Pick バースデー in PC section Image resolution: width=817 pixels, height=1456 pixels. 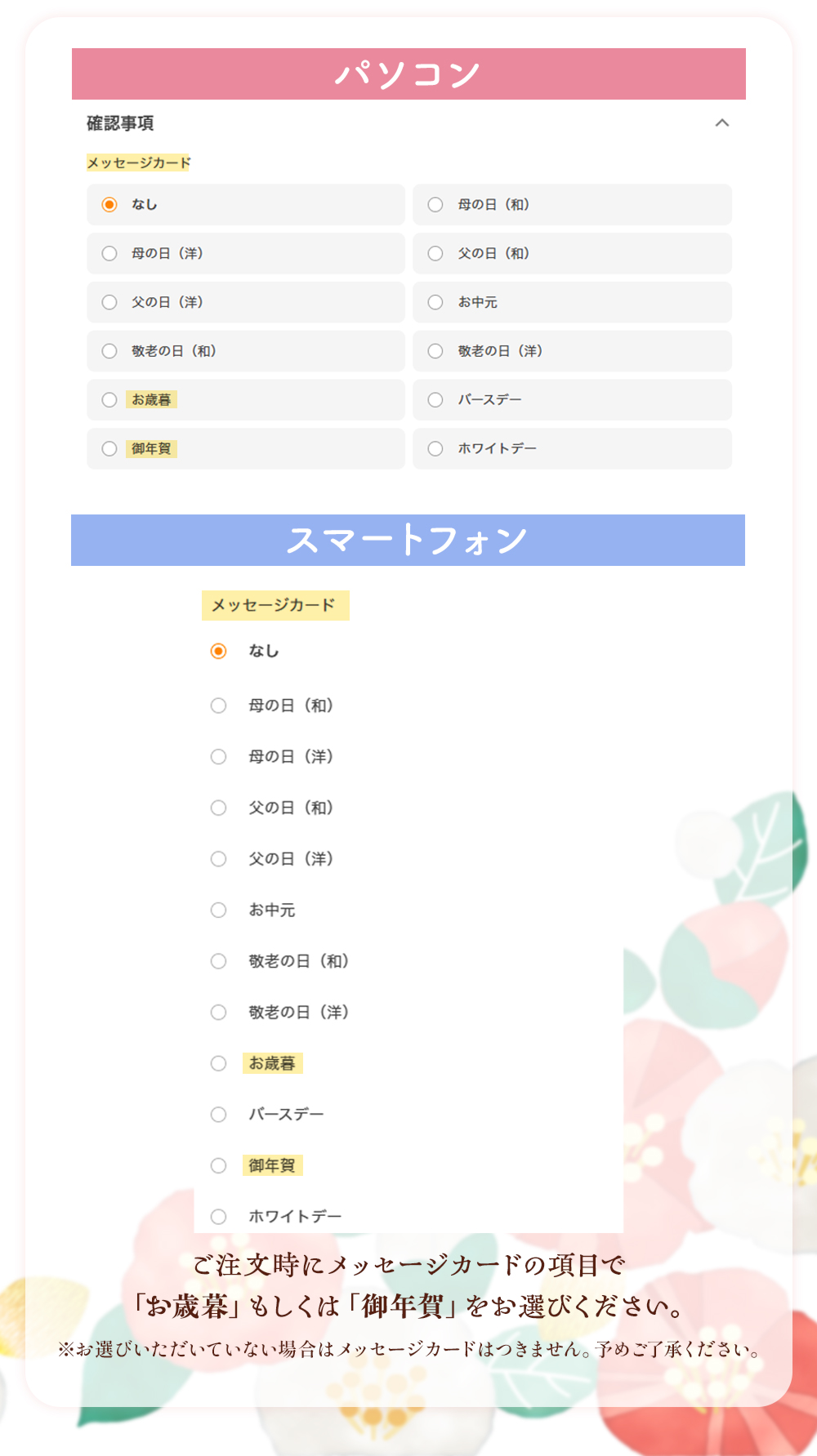pyautogui.click(x=435, y=400)
